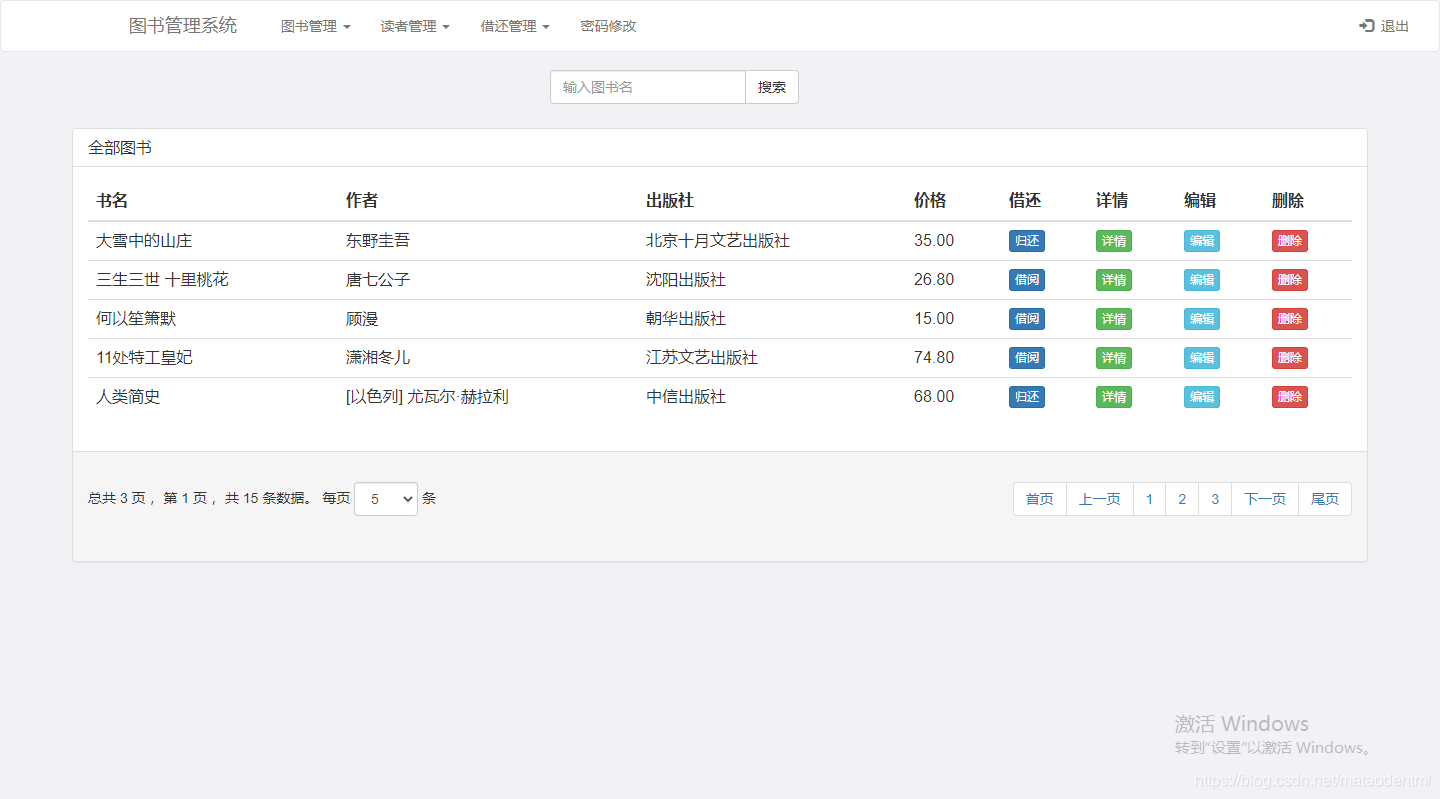Edit 何以笙箫默 entry
1440x799 pixels.
[x=1202, y=319]
